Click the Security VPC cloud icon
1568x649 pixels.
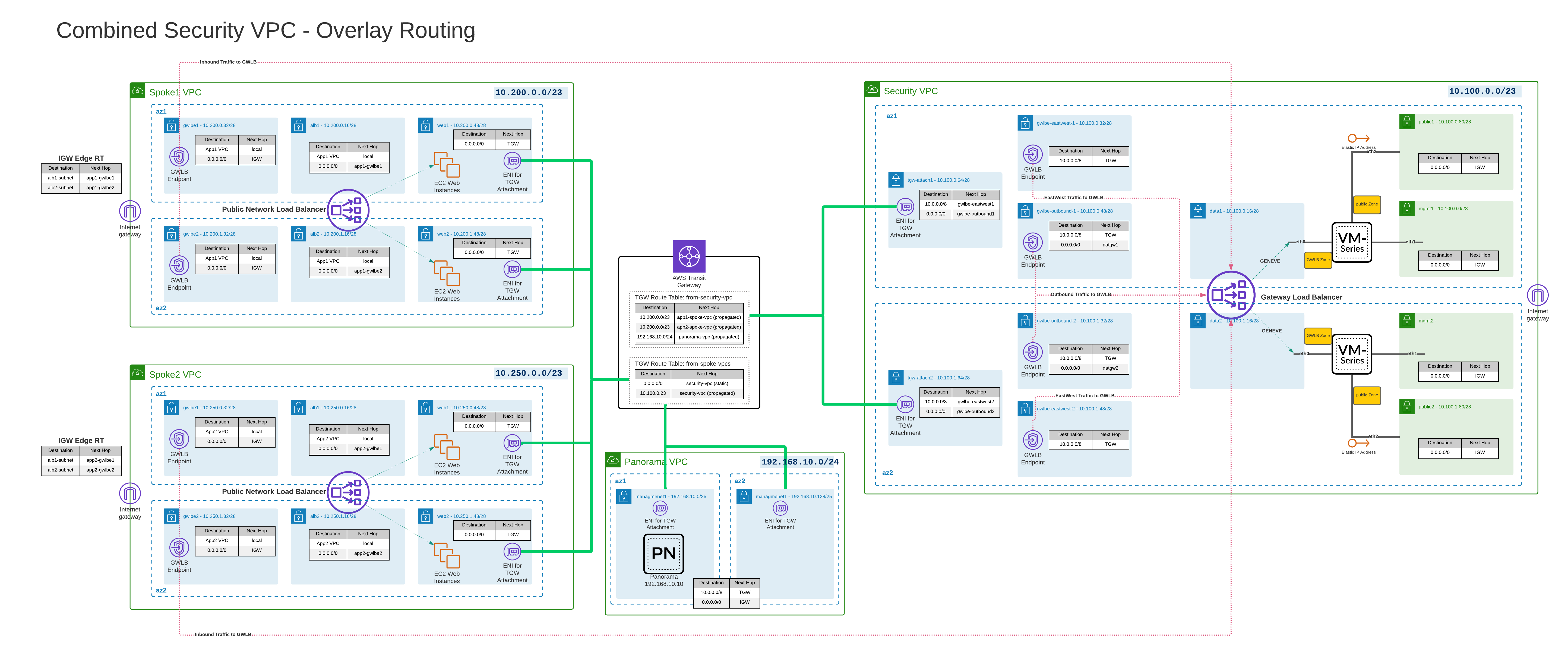872,90
